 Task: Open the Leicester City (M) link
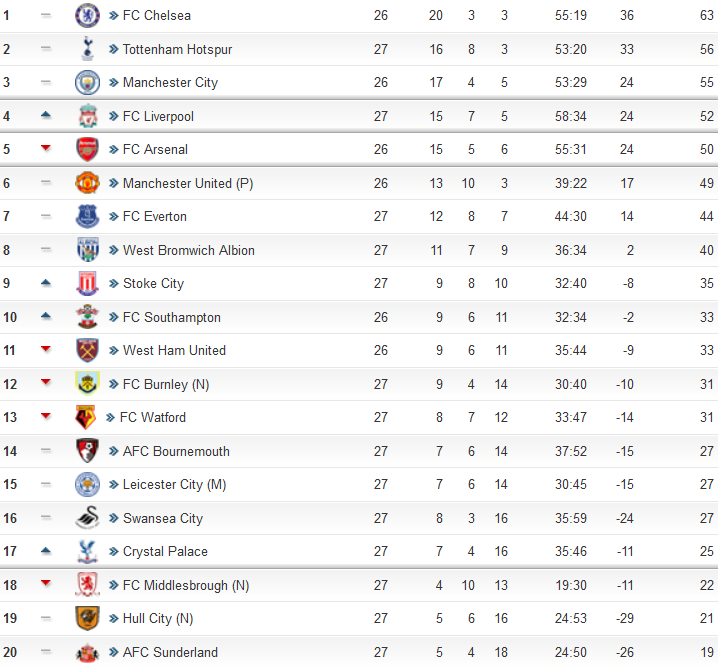[174, 485]
